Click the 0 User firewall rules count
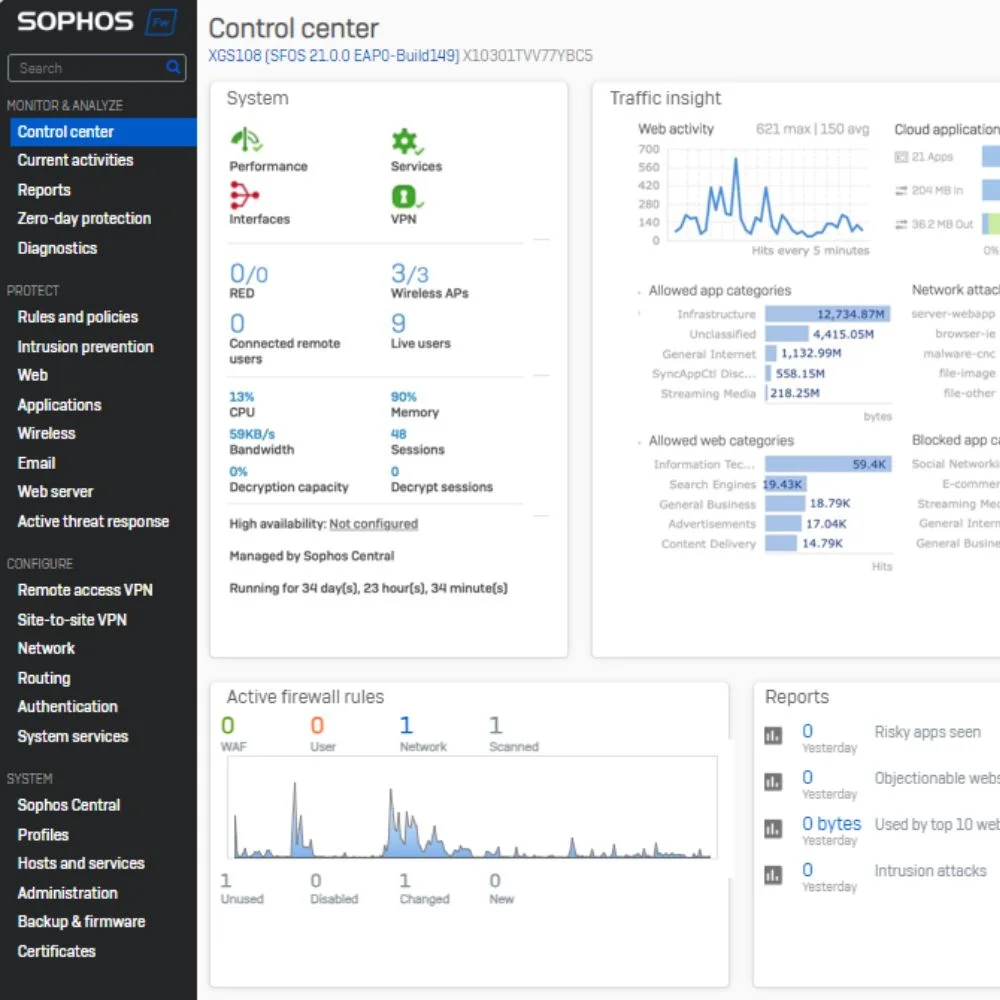1000x1000 pixels. point(317,726)
